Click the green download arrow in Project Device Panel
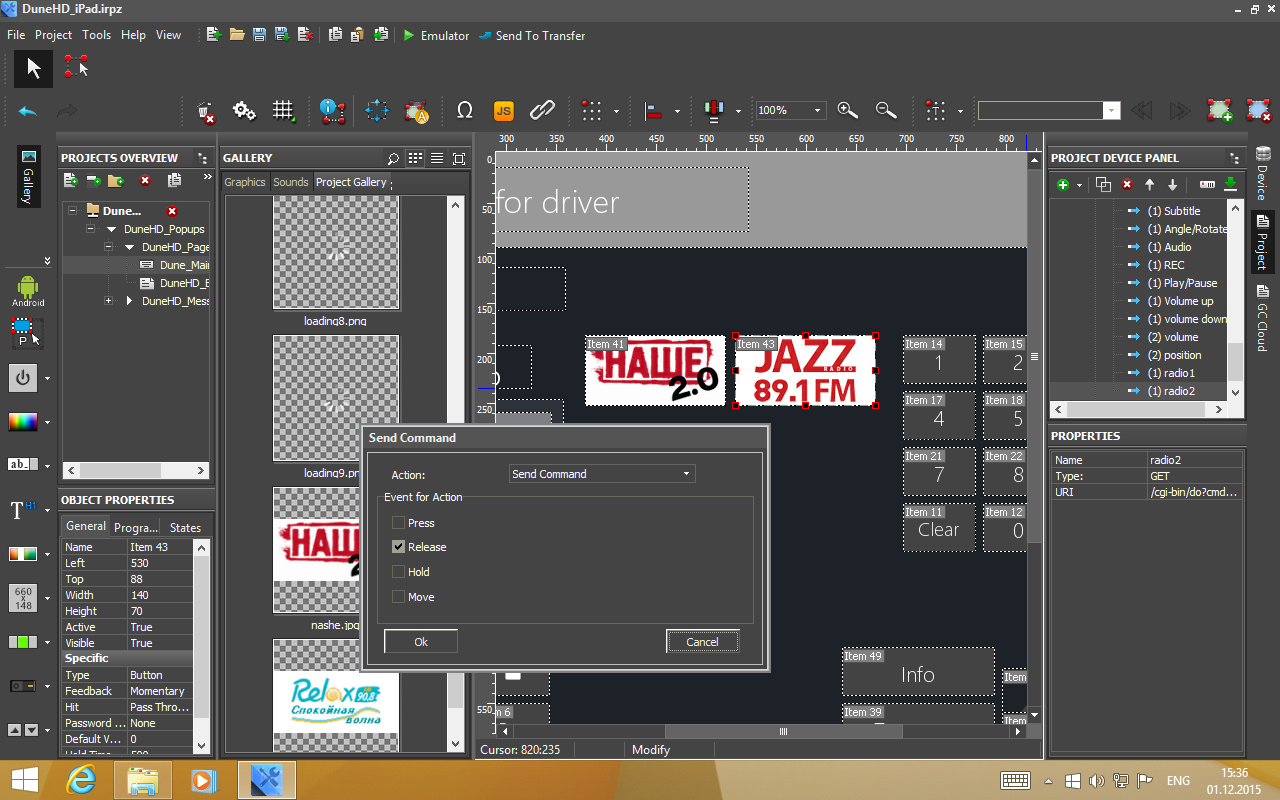This screenshot has height=800, width=1280. (1231, 185)
